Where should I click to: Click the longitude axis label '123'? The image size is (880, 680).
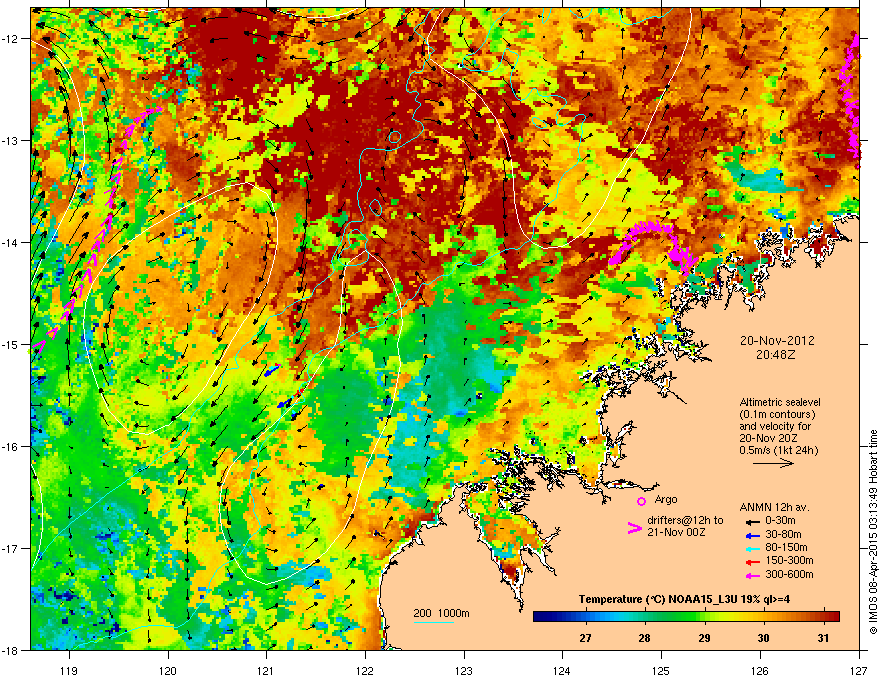pyautogui.click(x=464, y=670)
